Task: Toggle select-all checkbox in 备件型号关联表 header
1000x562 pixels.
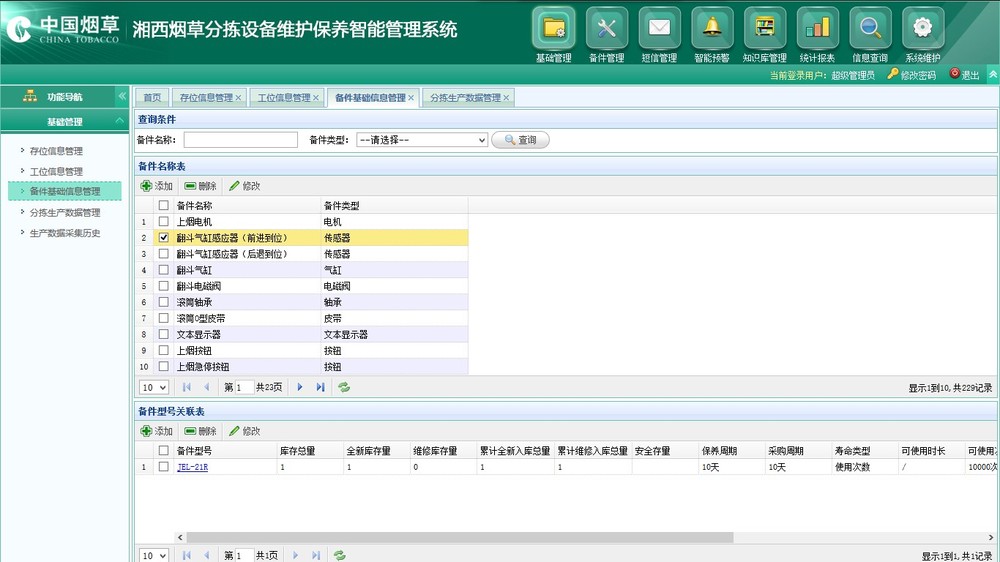Action: pos(164,450)
